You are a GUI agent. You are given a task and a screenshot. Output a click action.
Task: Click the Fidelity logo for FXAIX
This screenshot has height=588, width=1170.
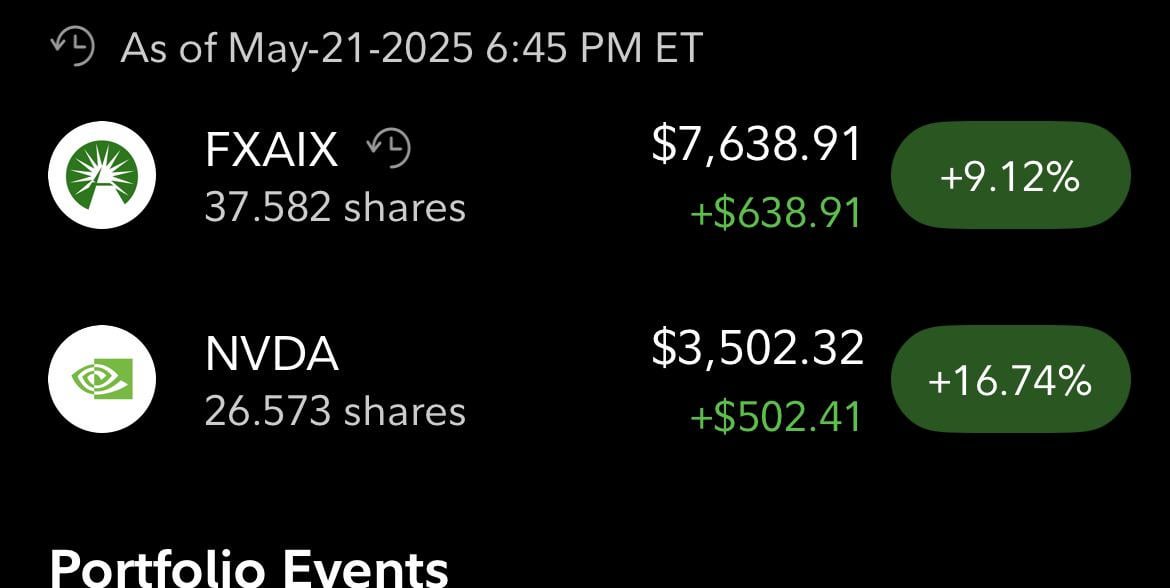tap(102, 175)
